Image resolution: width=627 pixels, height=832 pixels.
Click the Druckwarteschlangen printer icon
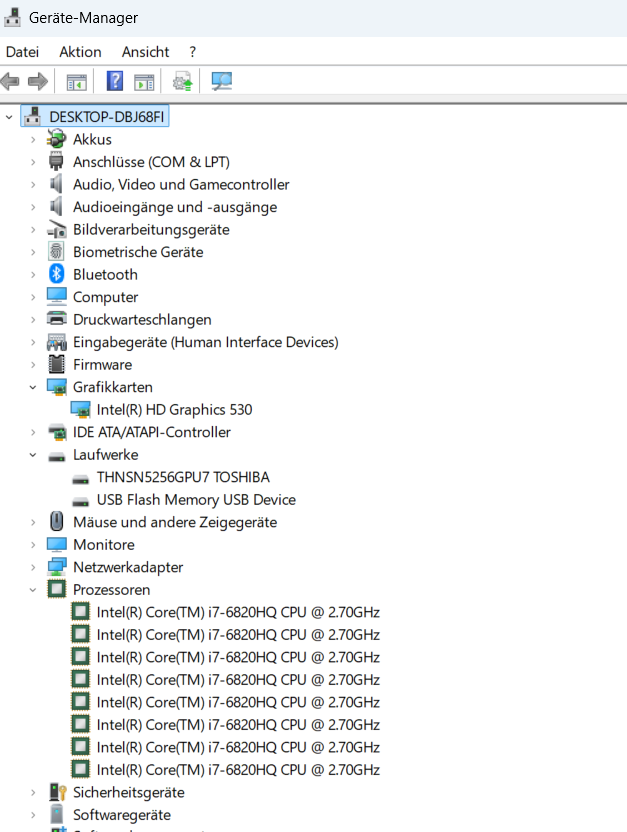coord(56,319)
